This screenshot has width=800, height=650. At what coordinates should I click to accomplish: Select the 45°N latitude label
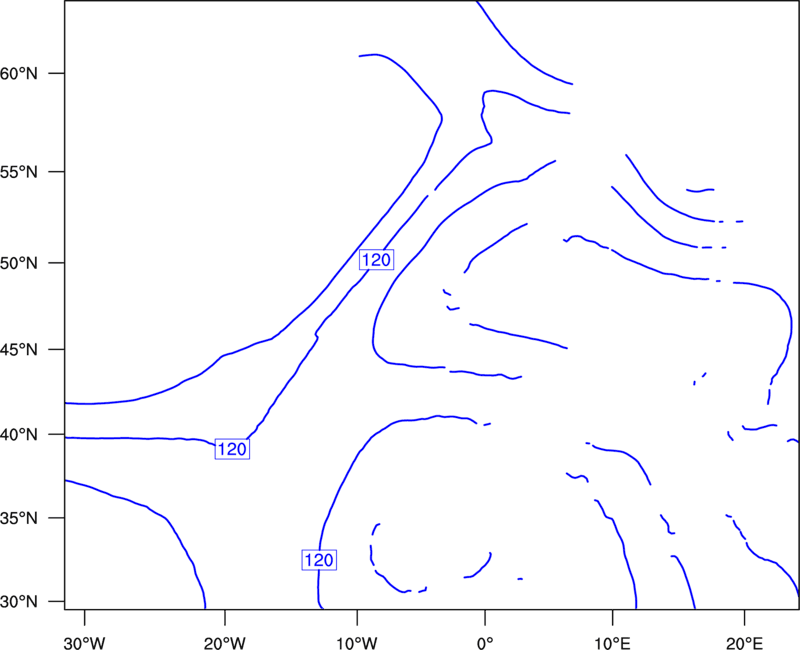click(x=19, y=350)
